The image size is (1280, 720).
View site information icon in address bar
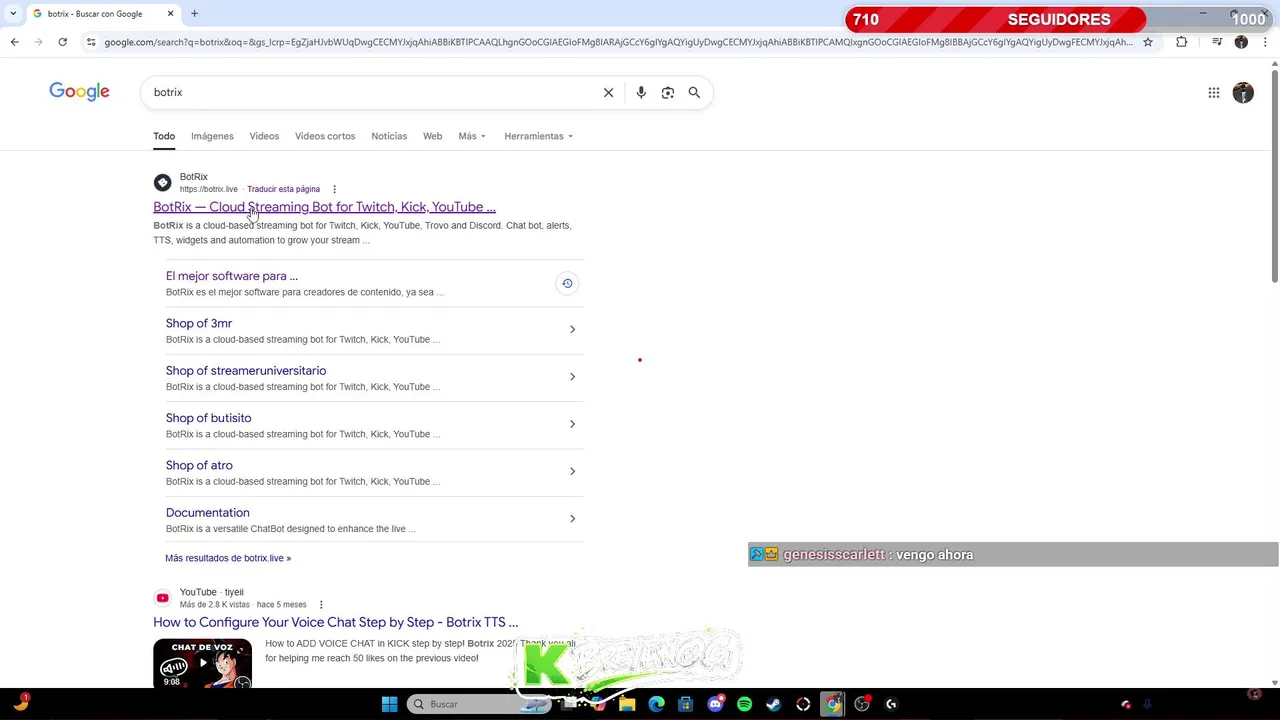(91, 42)
